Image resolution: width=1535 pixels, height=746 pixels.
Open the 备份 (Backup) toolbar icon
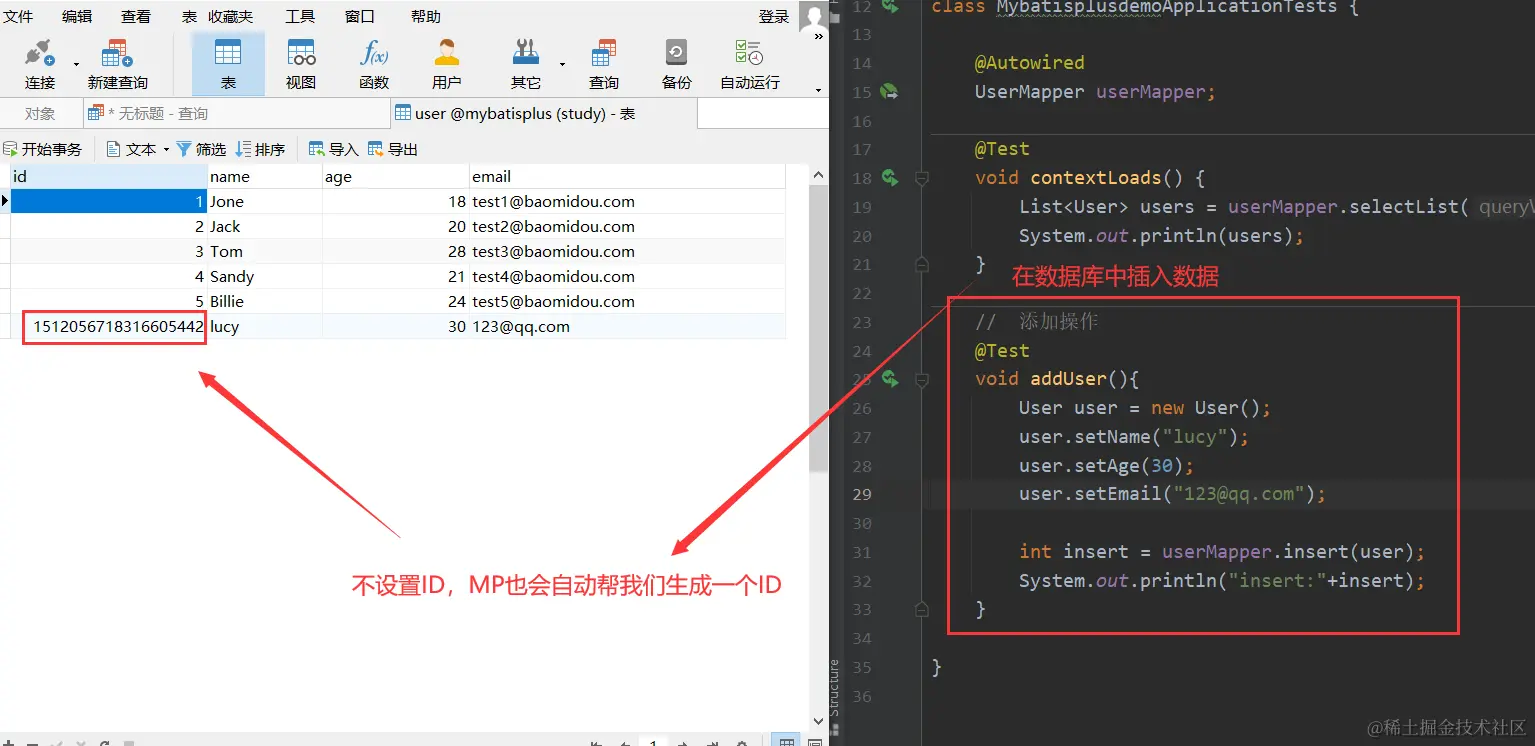click(677, 64)
